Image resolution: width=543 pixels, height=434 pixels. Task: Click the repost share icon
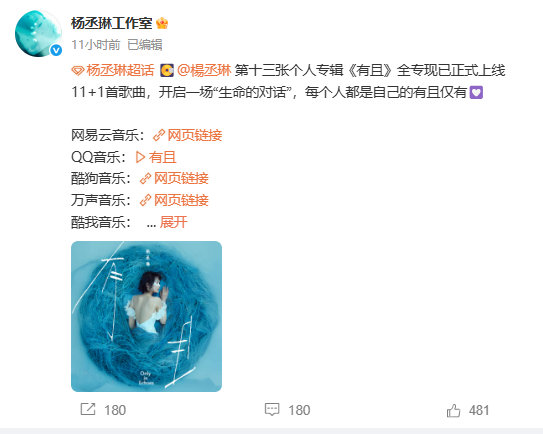click(x=88, y=409)
